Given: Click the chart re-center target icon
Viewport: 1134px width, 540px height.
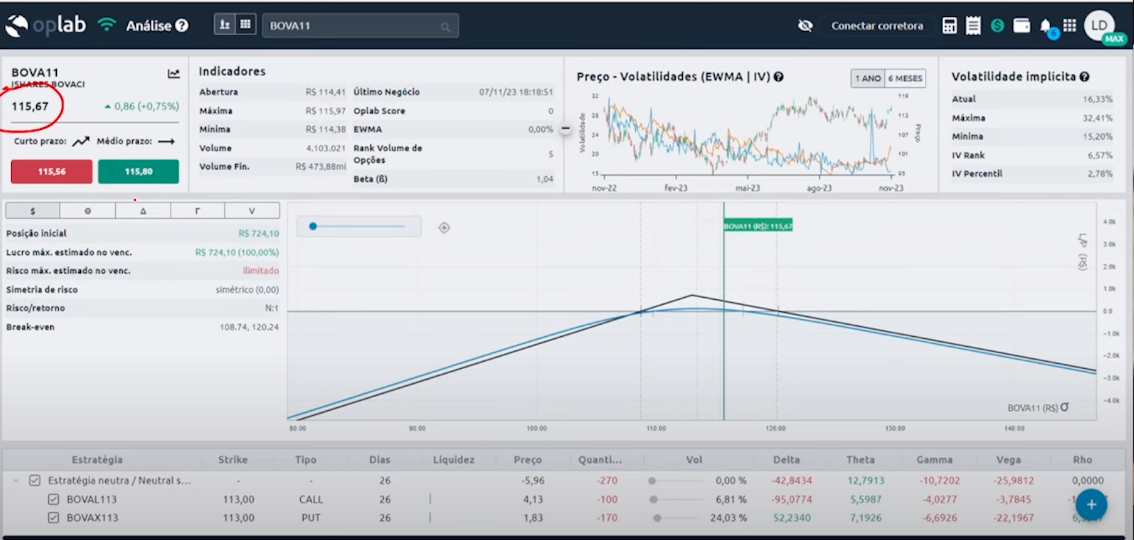Looking at the screenshot, I should [444, 228].
